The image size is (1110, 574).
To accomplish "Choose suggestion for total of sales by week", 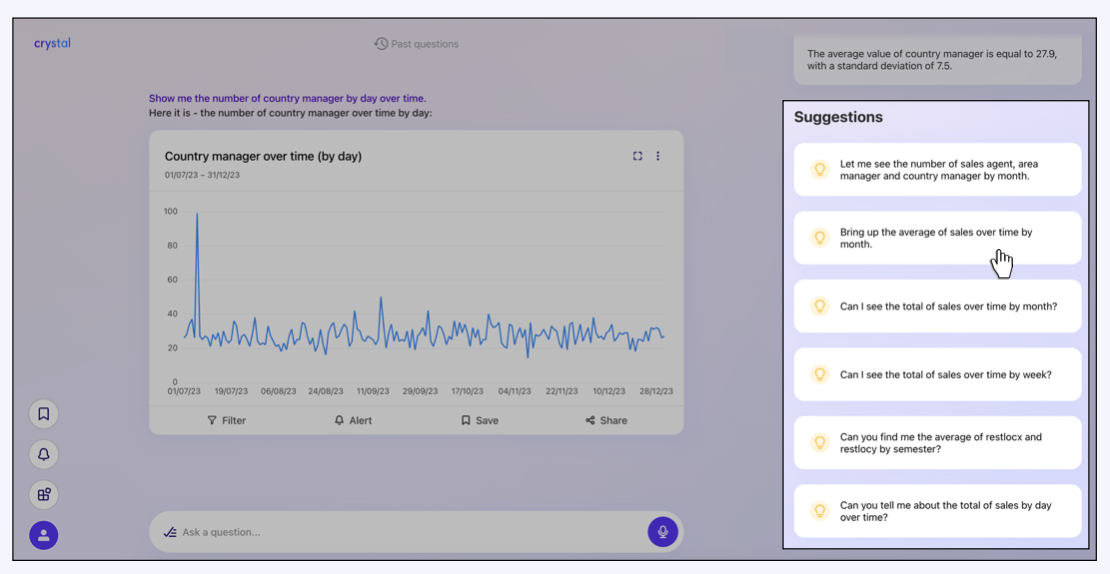I will [937, 375].
